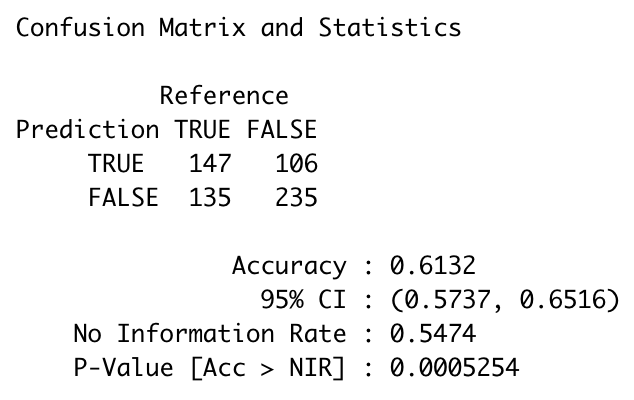Select the value 235 in the matrix

[296, 197]
